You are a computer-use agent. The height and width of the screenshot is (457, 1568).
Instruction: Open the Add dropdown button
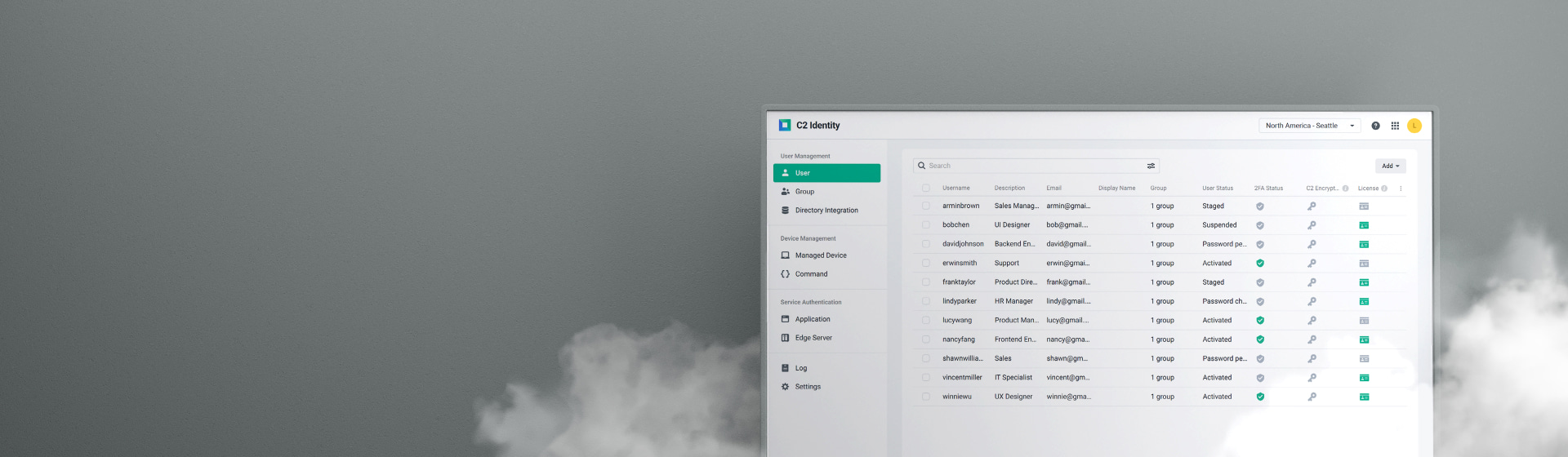1390,166
